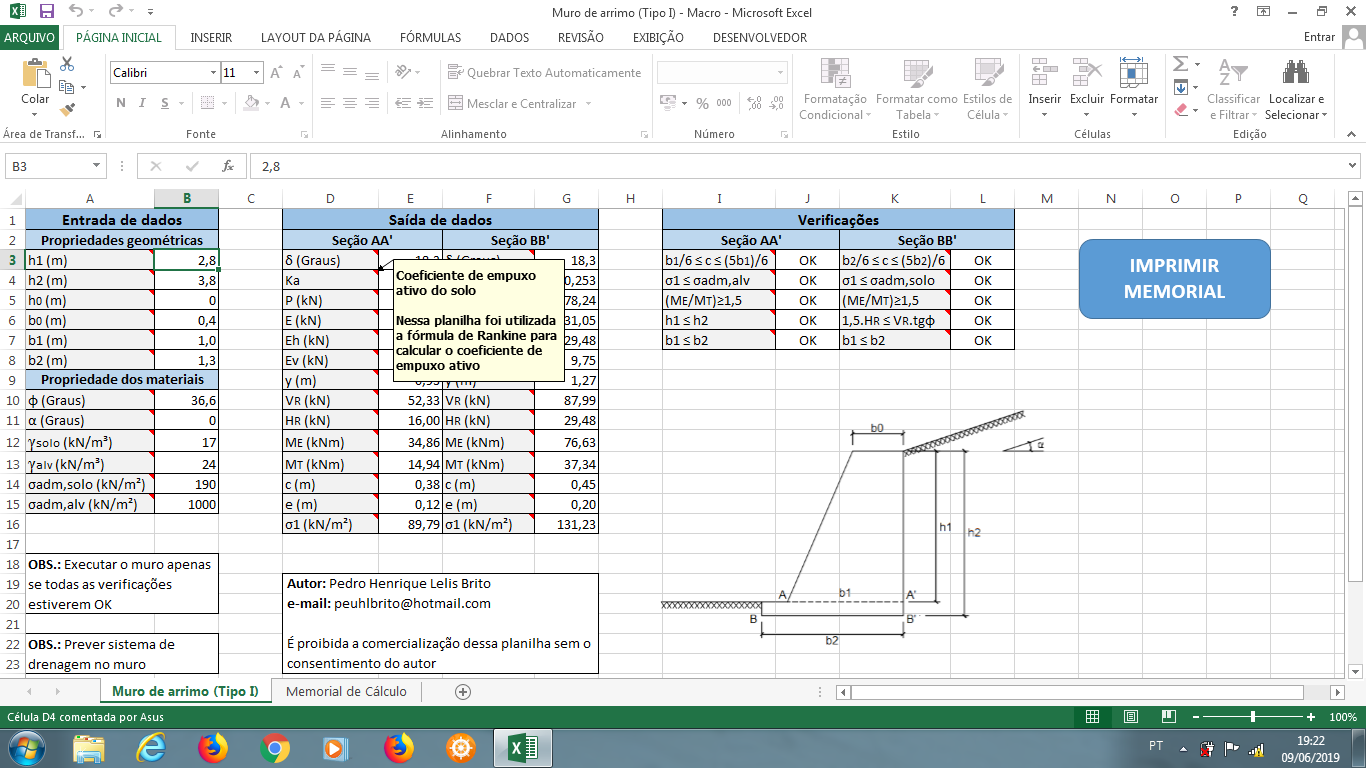Switch to the FÓRMULAS tab
The height and width of the screenshot is (768, 1366).
(x=431, y=38)
